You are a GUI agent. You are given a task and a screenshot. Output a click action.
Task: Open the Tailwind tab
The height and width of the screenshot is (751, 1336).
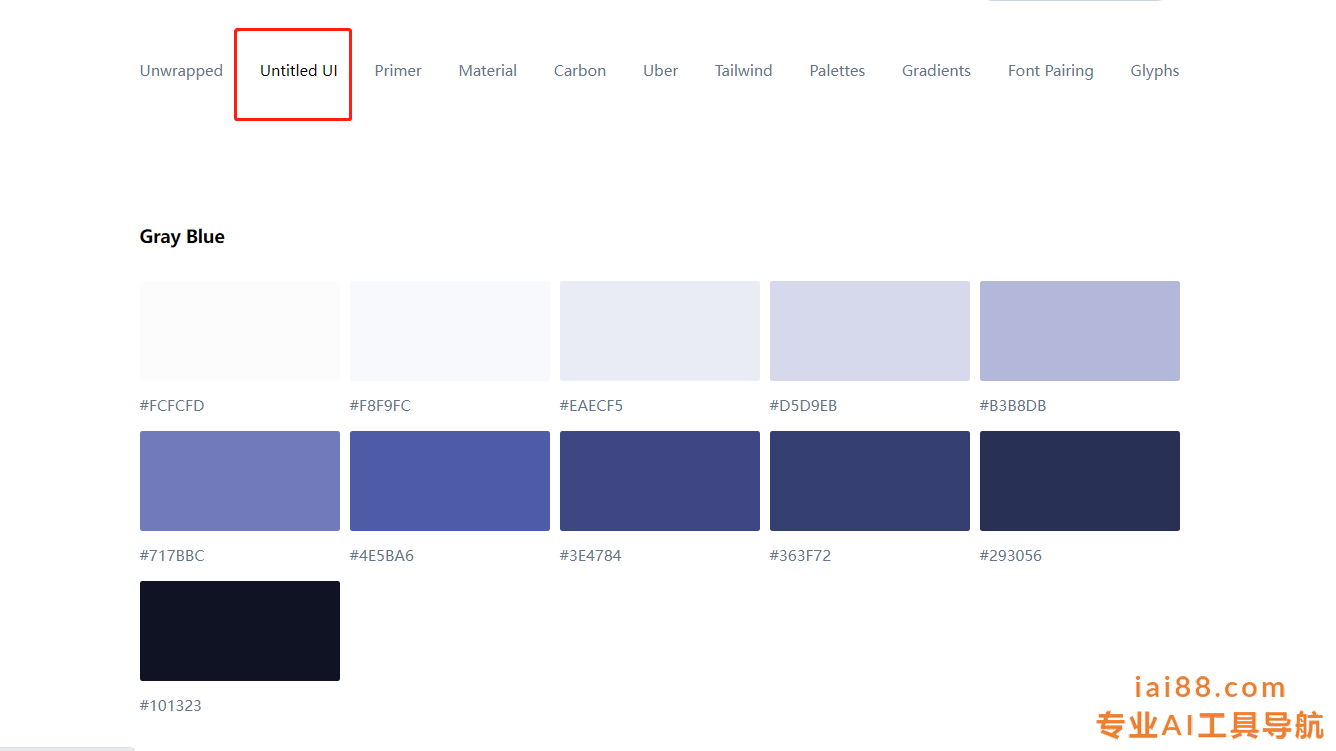tap(744, 71)
